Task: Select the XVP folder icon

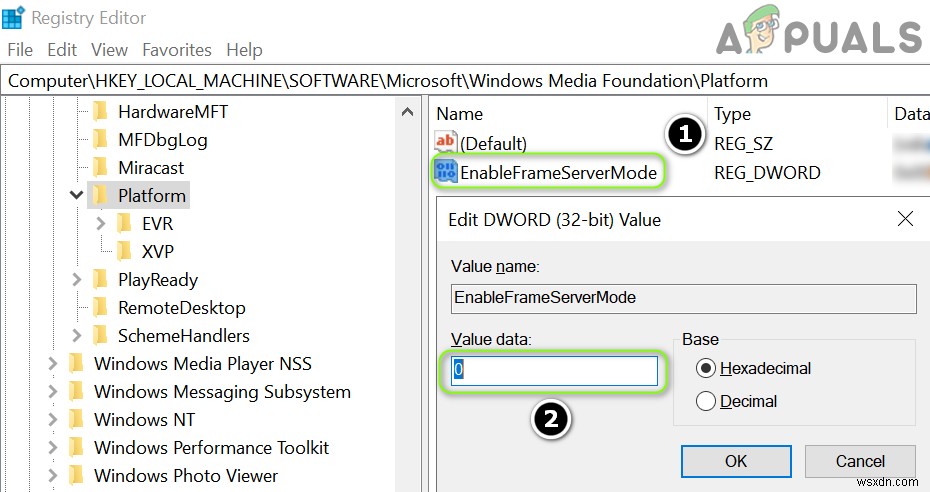Action: tap(124, 251)
